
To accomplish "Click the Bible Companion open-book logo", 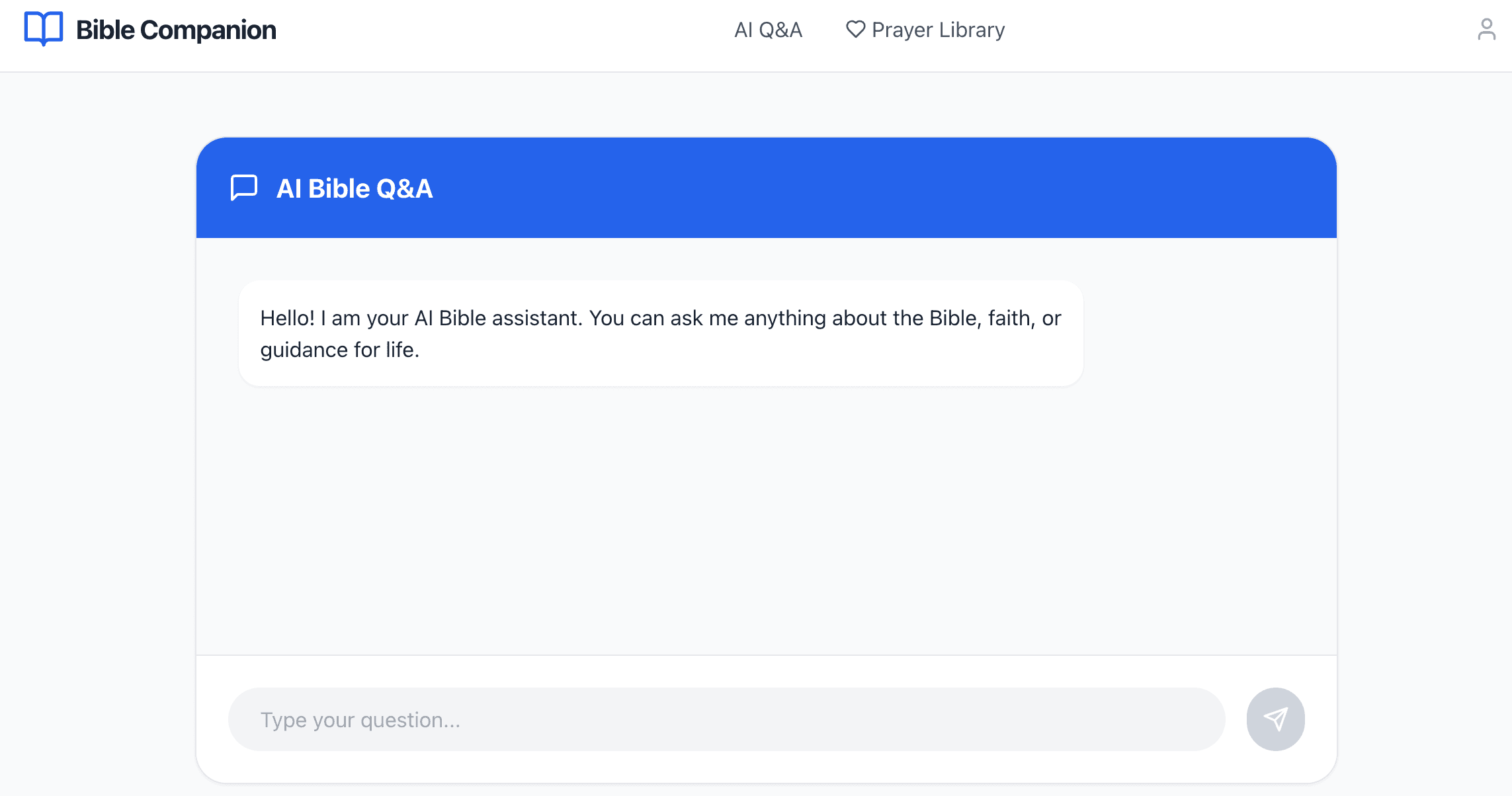I will click(x=44, y=29).
